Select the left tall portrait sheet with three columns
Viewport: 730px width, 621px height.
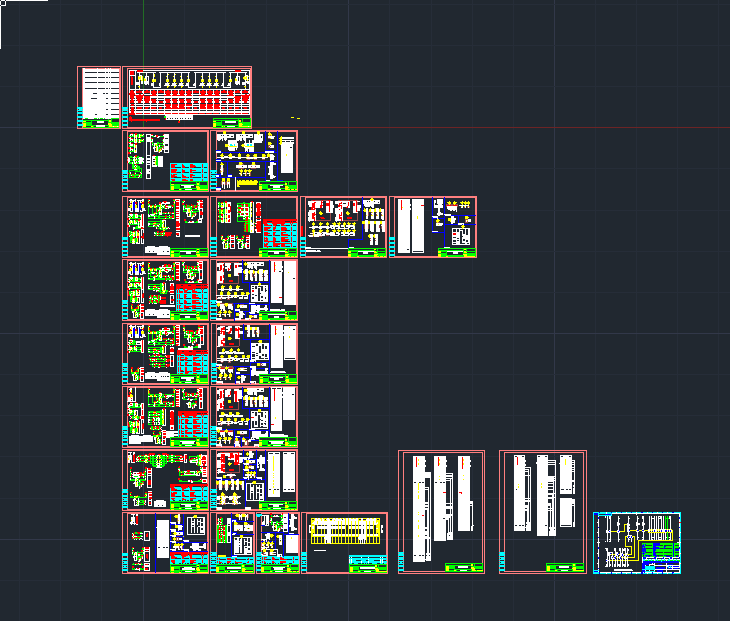[441, 511]
